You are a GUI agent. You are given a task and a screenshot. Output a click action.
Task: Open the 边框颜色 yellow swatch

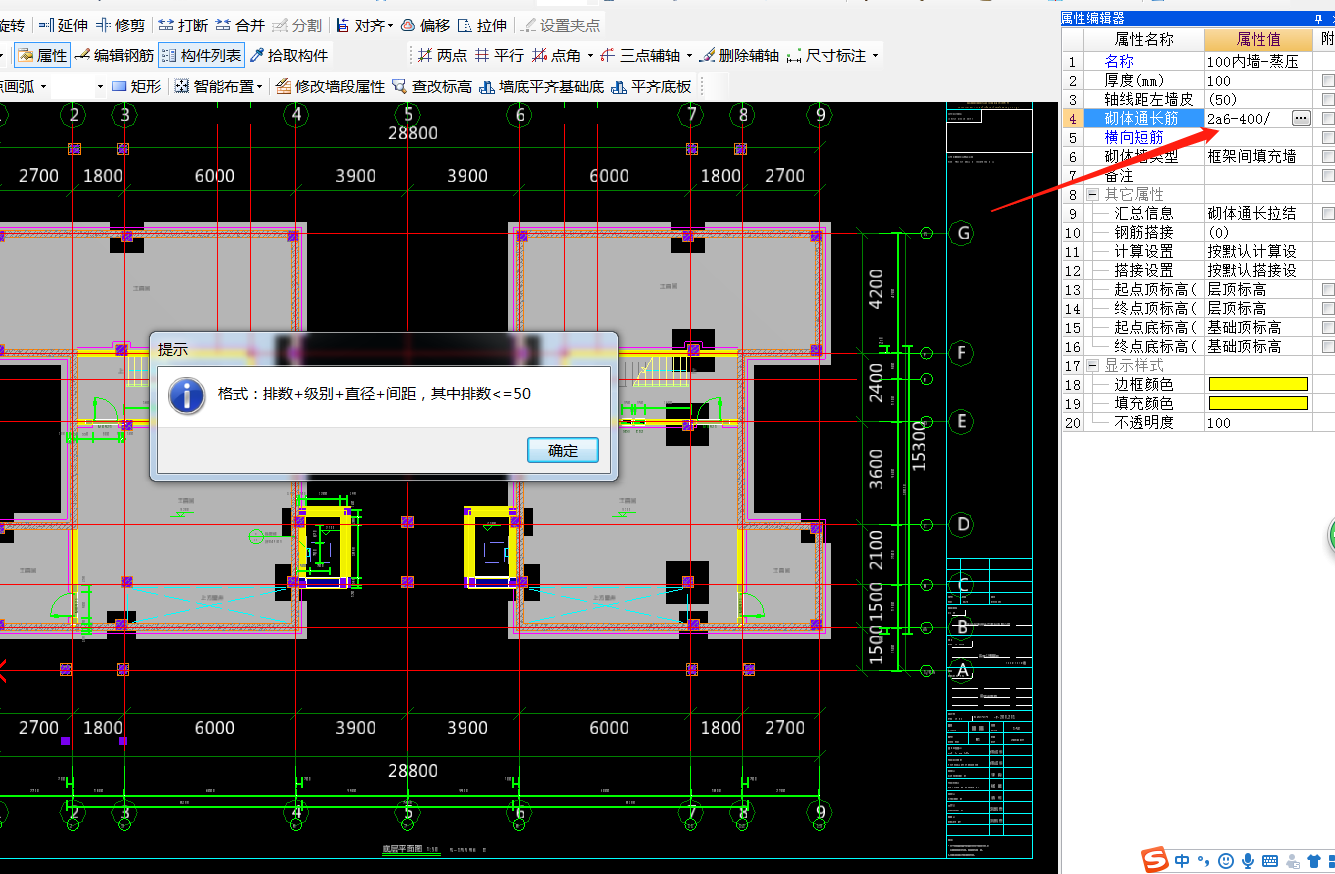[1258, 384]
